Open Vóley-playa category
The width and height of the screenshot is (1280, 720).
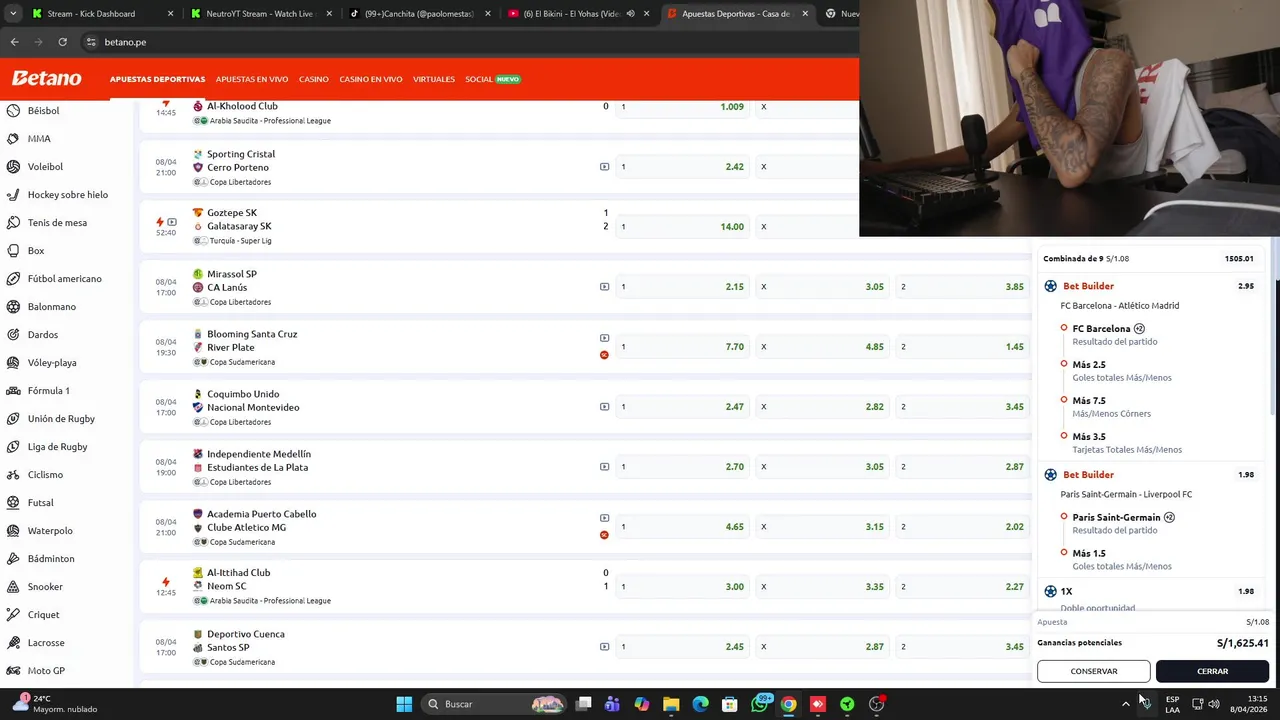52,363
